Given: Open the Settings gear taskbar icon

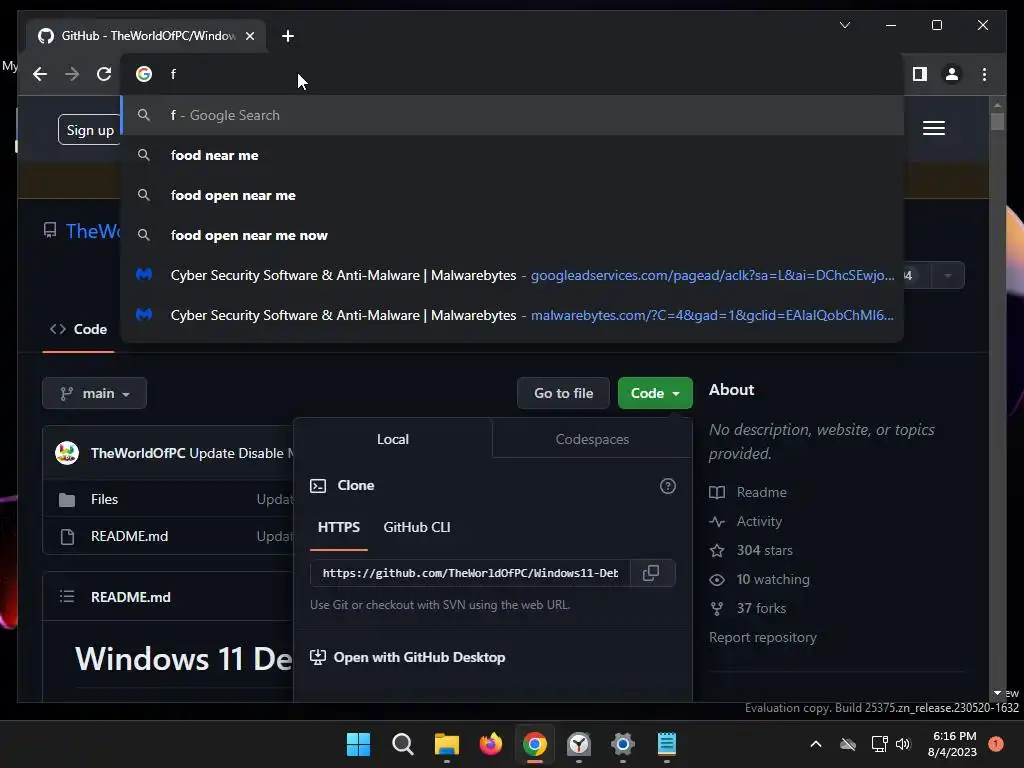Looking at the screenshot, I should [x=623, y=744].
